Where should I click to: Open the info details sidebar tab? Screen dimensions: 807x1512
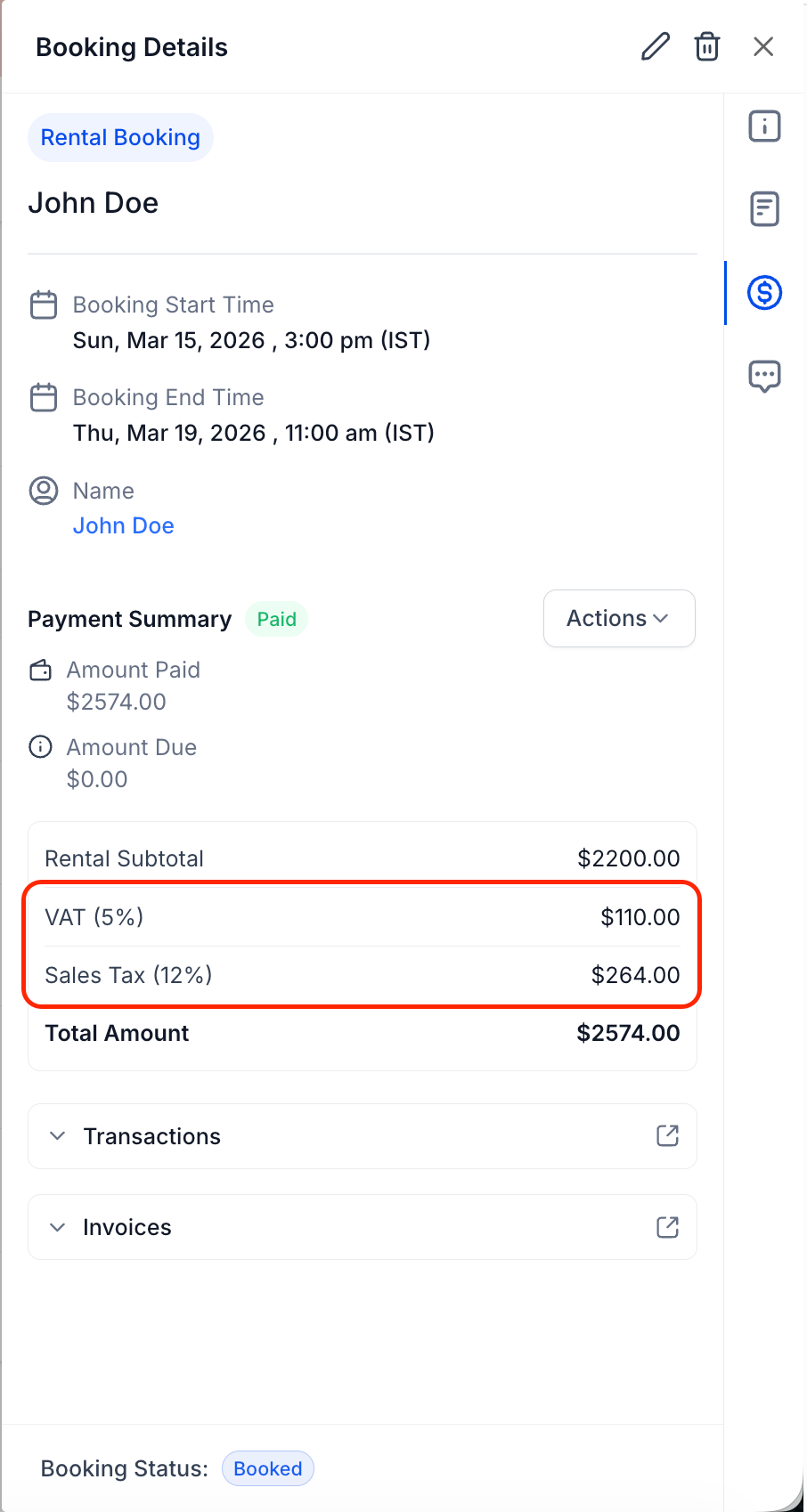coord(764,126)
